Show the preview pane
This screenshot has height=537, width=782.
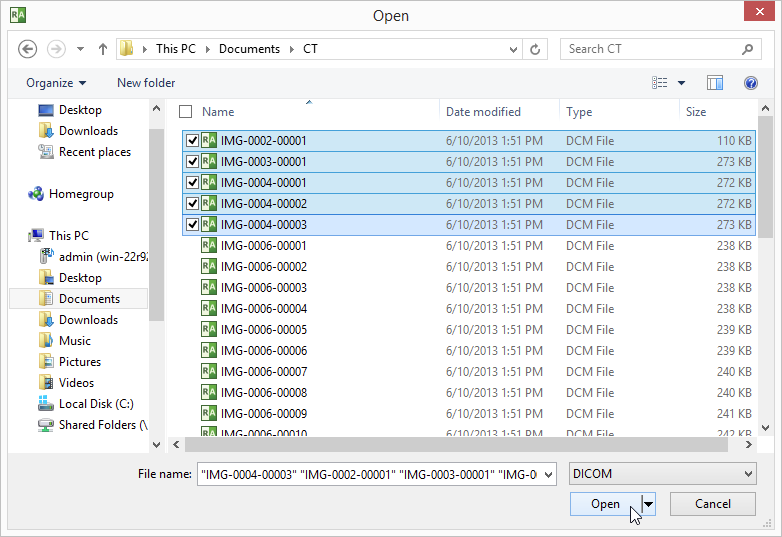[x=715, y=83]
